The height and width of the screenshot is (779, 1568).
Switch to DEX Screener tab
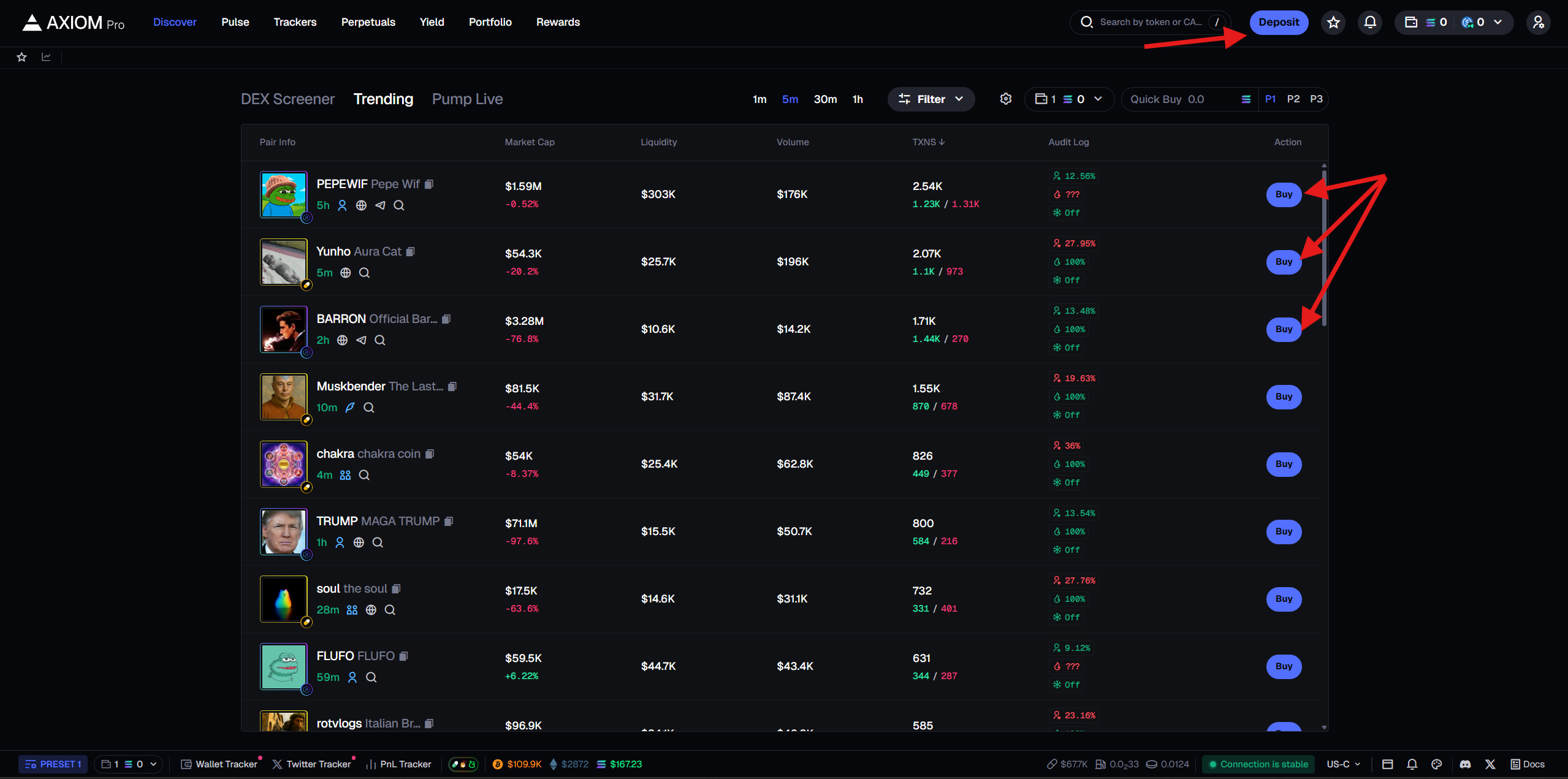[x=287, y=99]
